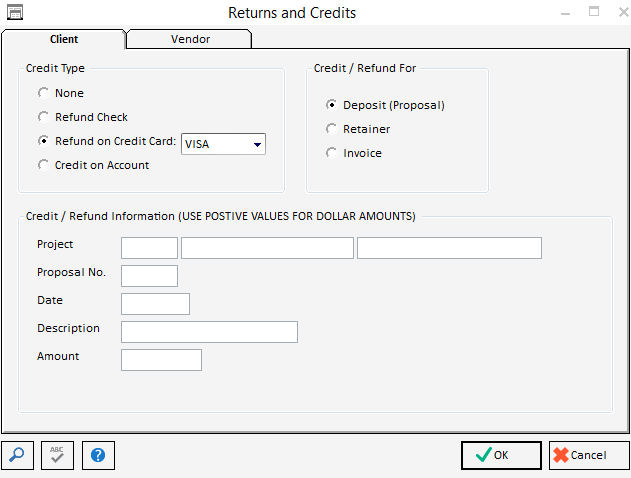Pick the Retainer refund option
Image resolution: width=631 pixels, height=478 pixels.
coord(331,129)
